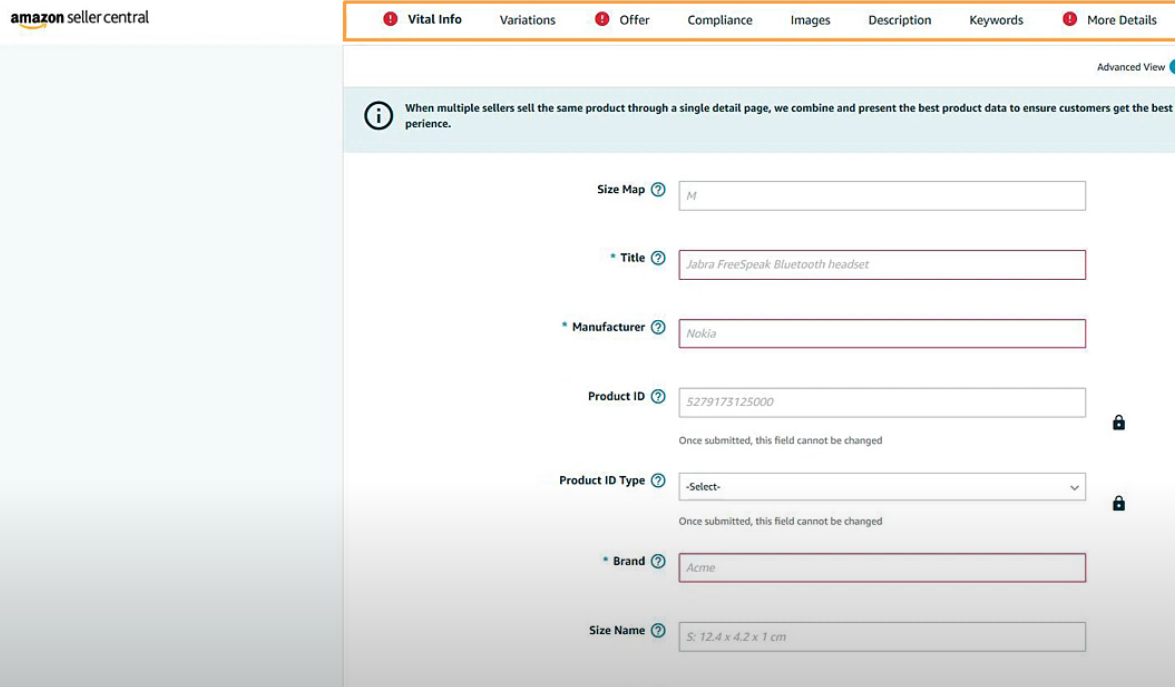Click the help icon next to Size Map
Viewport: 1175px width, 687px height.
658,189
